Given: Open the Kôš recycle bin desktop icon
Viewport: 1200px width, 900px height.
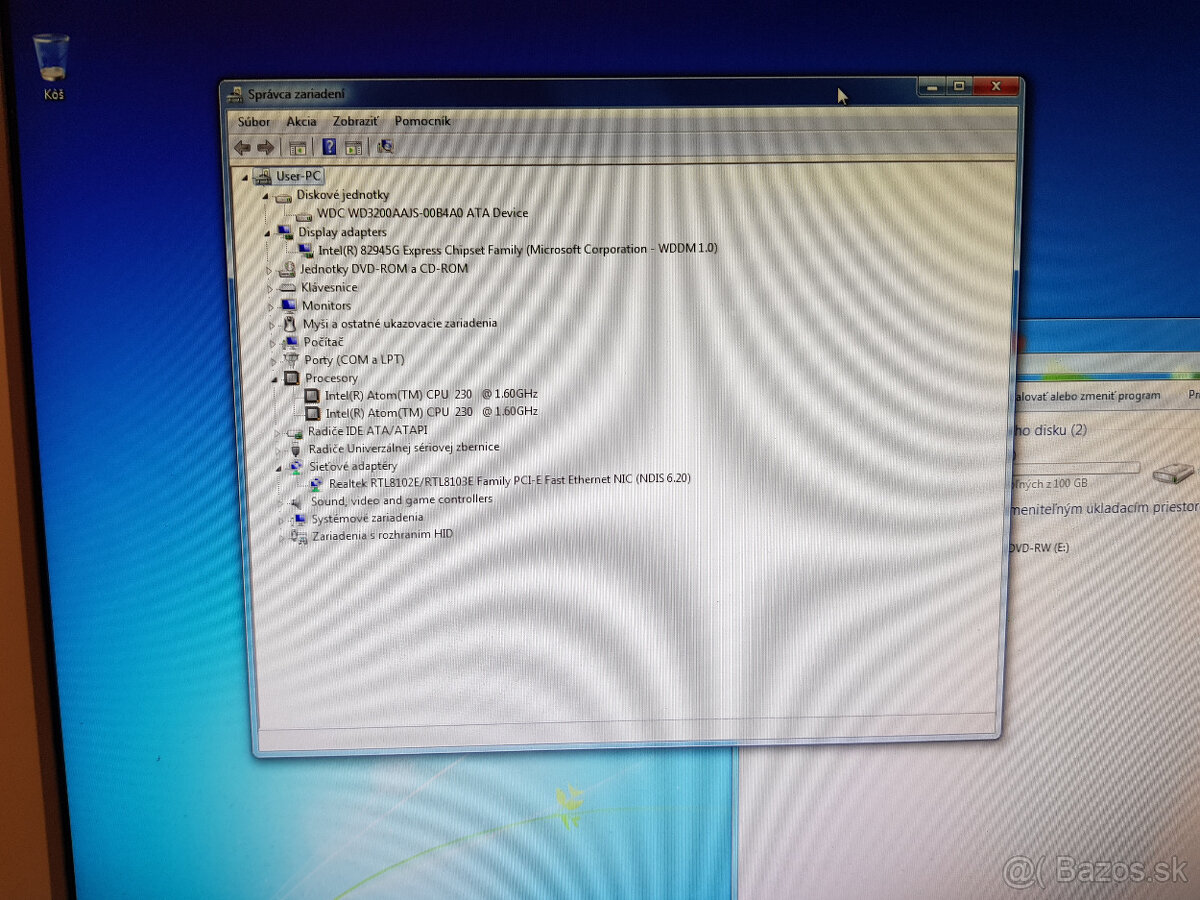Looking at the screenshot, I should coord(51,62).
